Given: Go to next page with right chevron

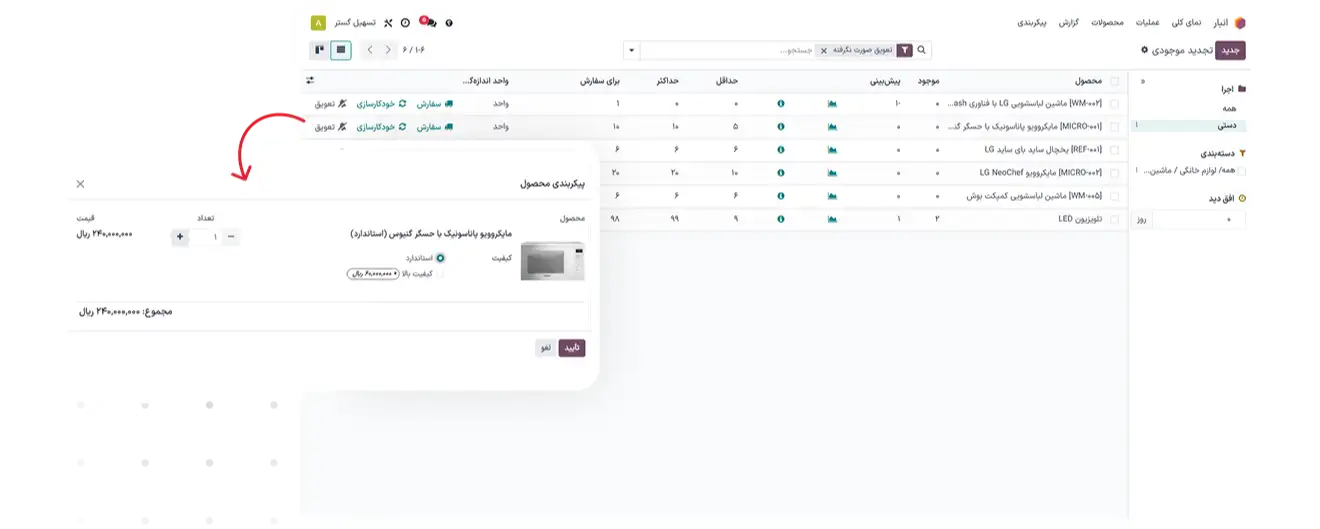Looking at the screenshot, I should tap(389, 49).
